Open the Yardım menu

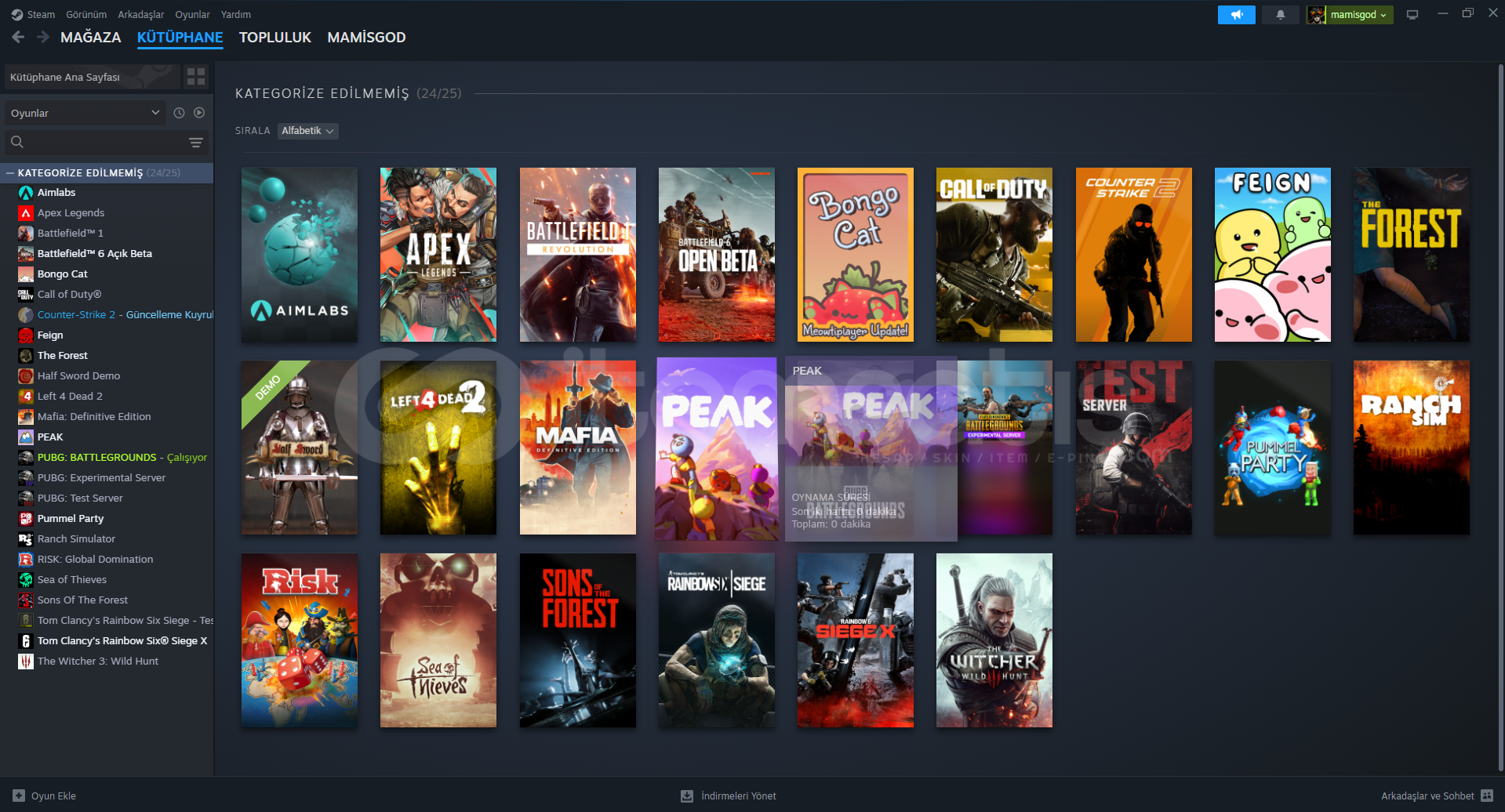coord(236,15)
